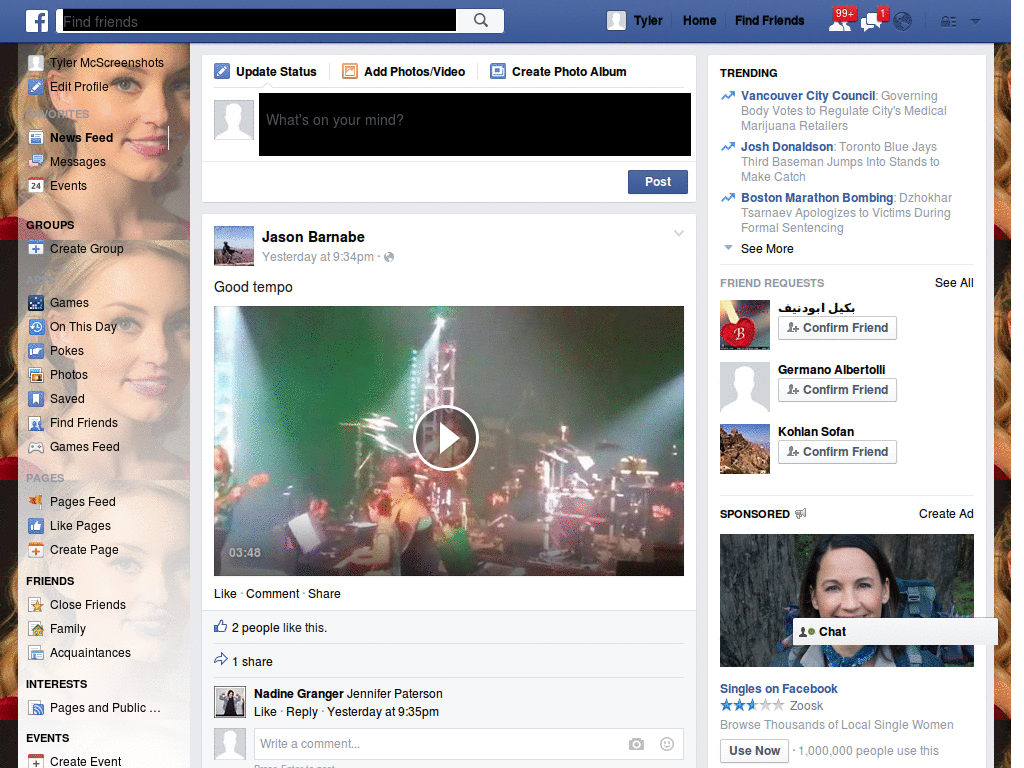This screenshot has height=768, width=1024.
Task: Click the Close Friends star icon
Action: [x=36, y=605]
